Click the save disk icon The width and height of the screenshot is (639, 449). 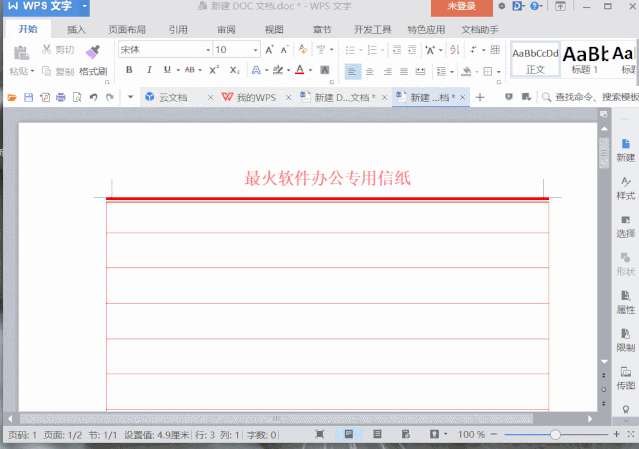(28, 97)
